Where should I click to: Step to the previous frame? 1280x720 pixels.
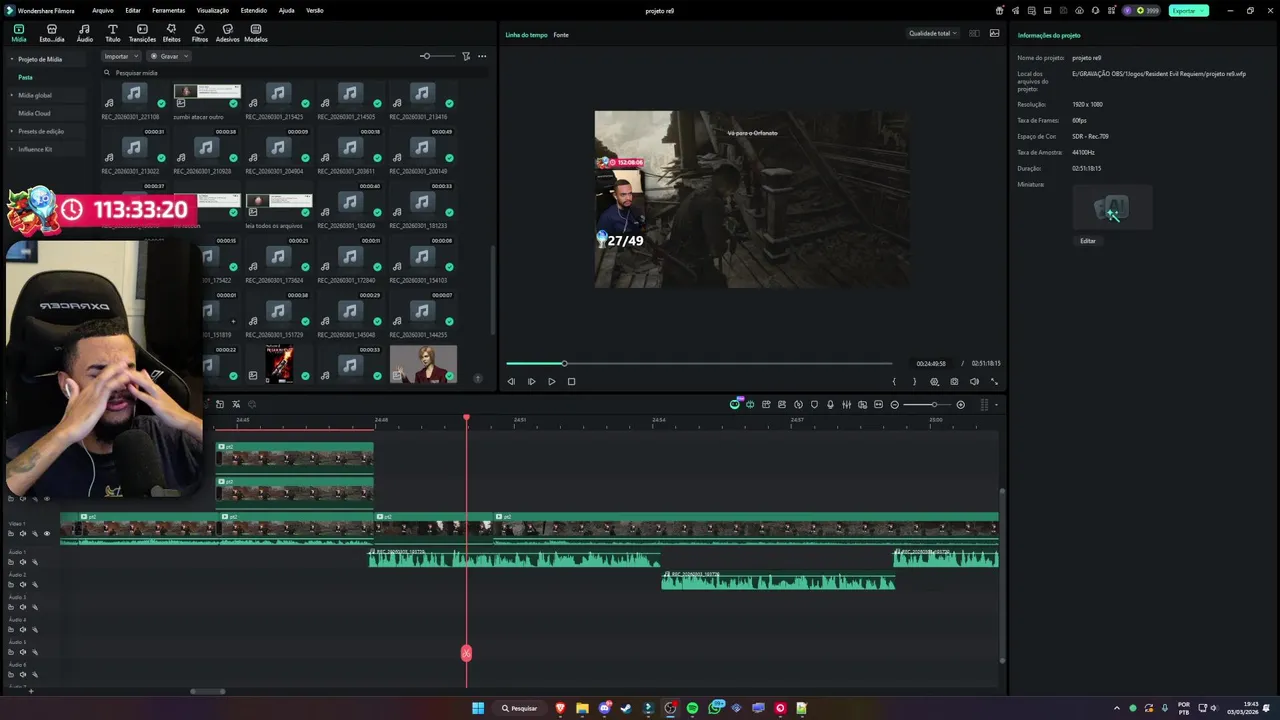point(511,381)
